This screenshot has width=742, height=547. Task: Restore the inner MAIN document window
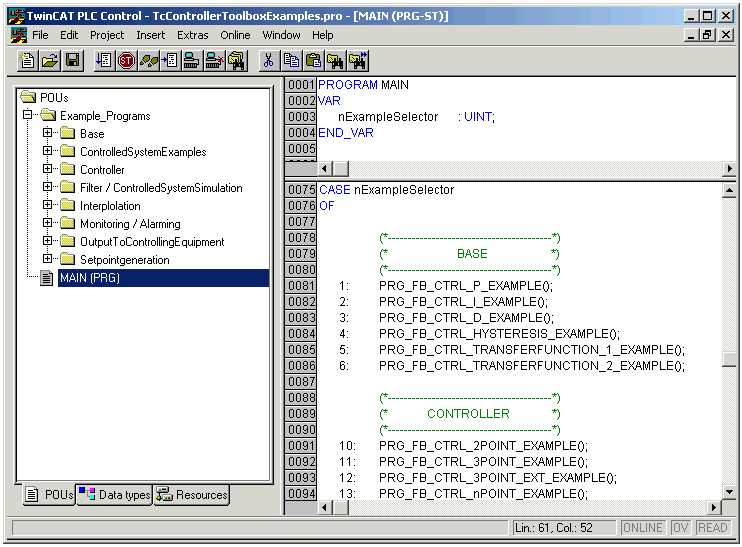pos(707,35)
